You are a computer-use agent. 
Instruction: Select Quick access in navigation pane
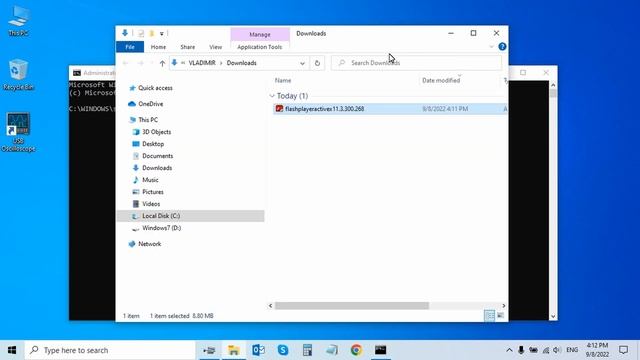155,88
